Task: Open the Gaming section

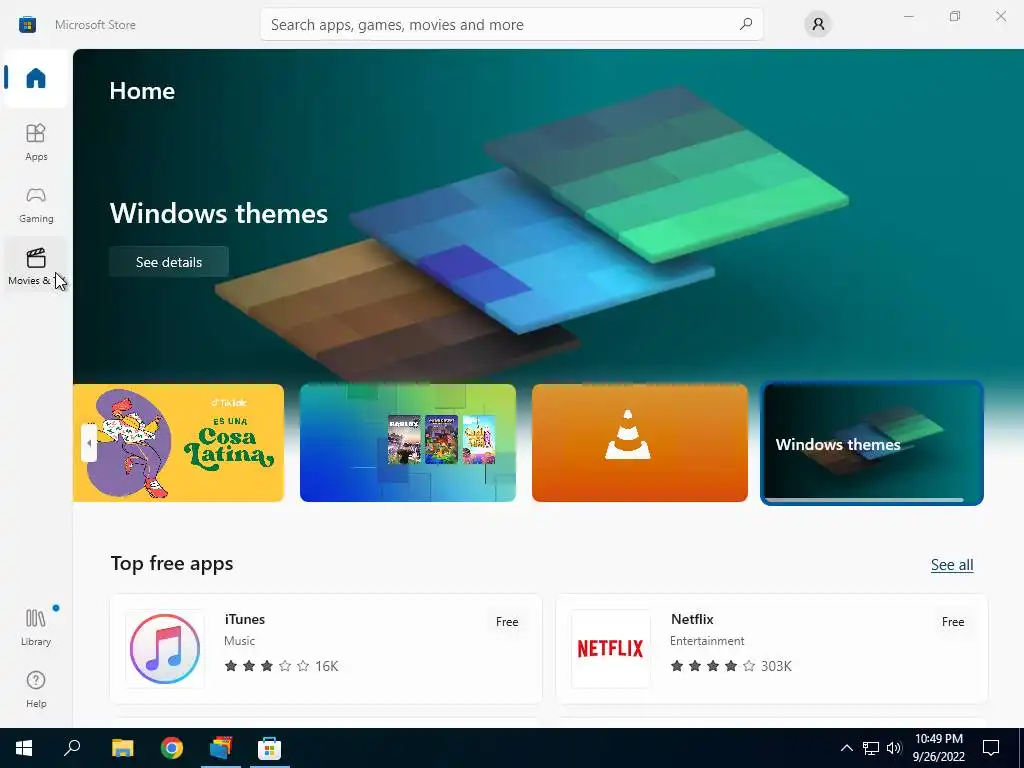Action: pos(36,204)
